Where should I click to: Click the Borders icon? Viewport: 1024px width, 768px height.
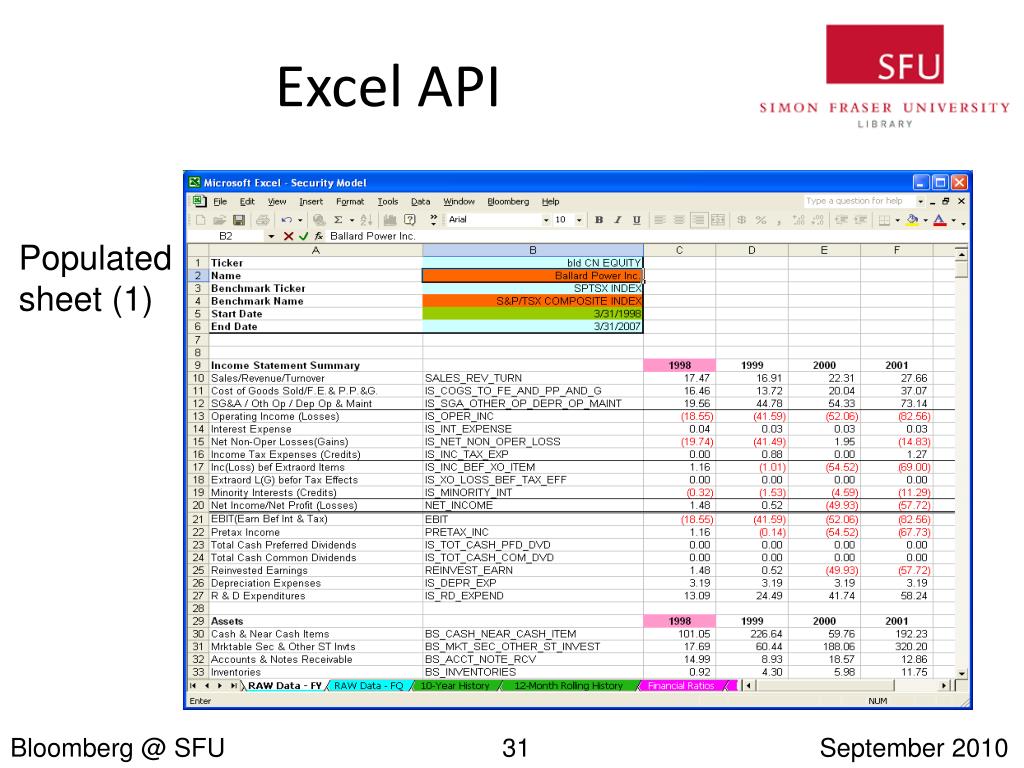(884, 221)
